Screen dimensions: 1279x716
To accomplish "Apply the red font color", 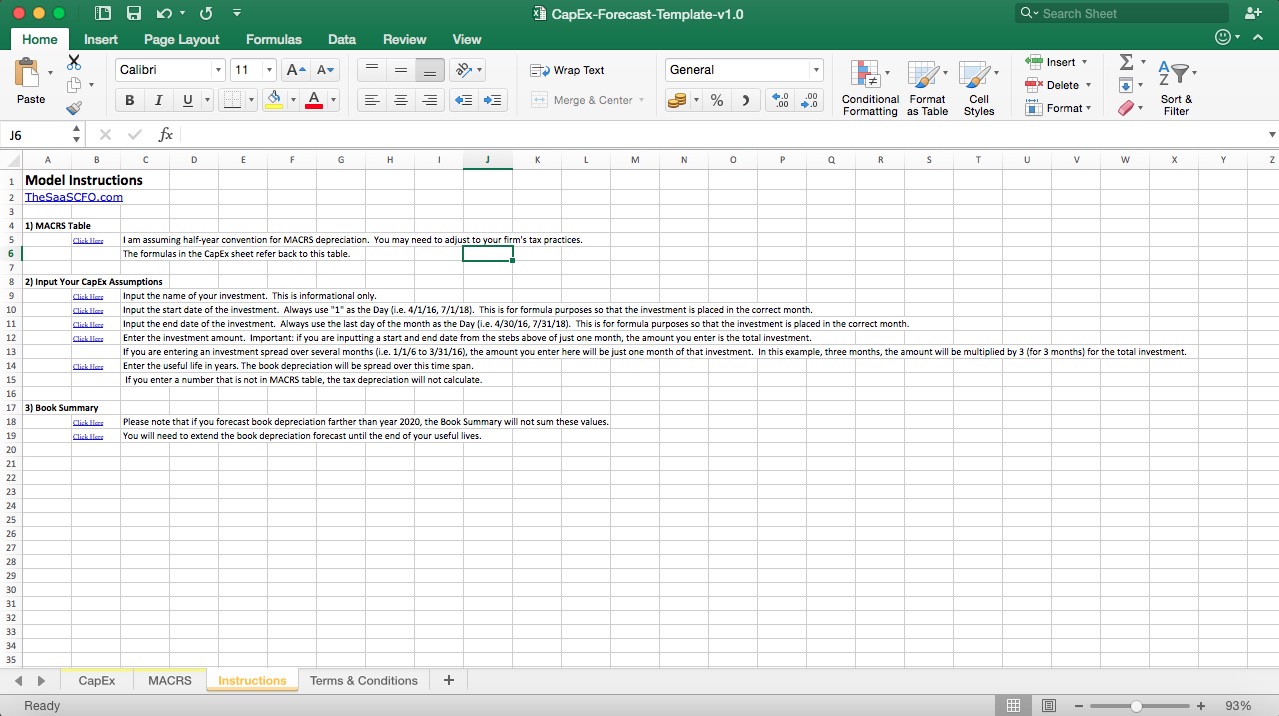I will (314, 100).
